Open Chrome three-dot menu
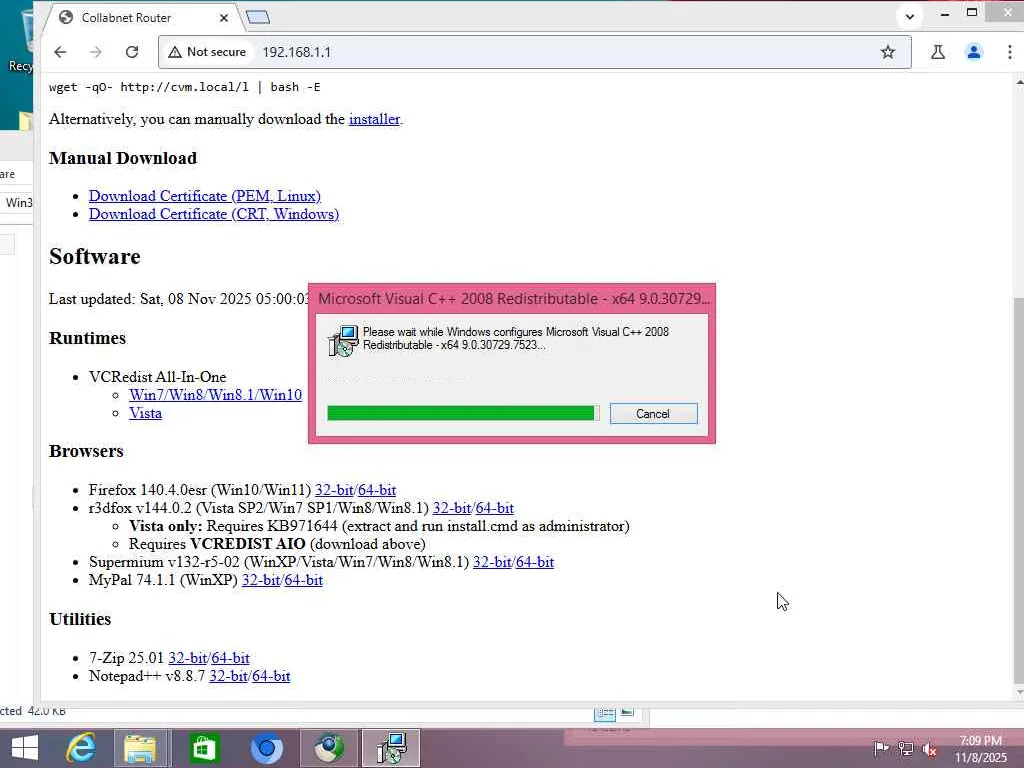The image size is (1024, 768). [1010, 52]
